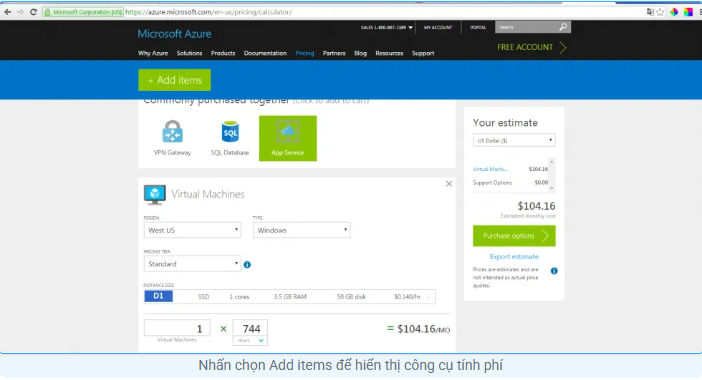This screenshot has width=702, height=380.
Task: Click the info icon beside Pricing Tier
Action: (x=247, y=265)
